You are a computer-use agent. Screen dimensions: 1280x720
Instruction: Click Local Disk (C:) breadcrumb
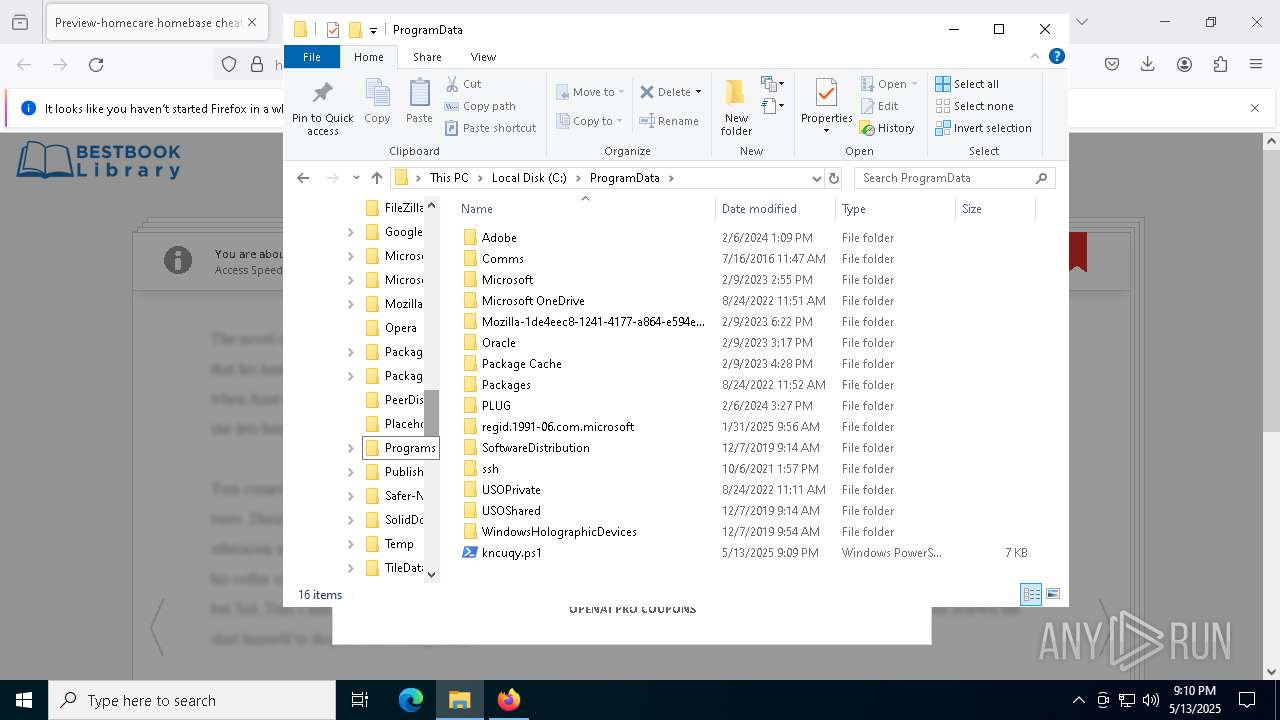pyautogui.click(x=529, y=178)
